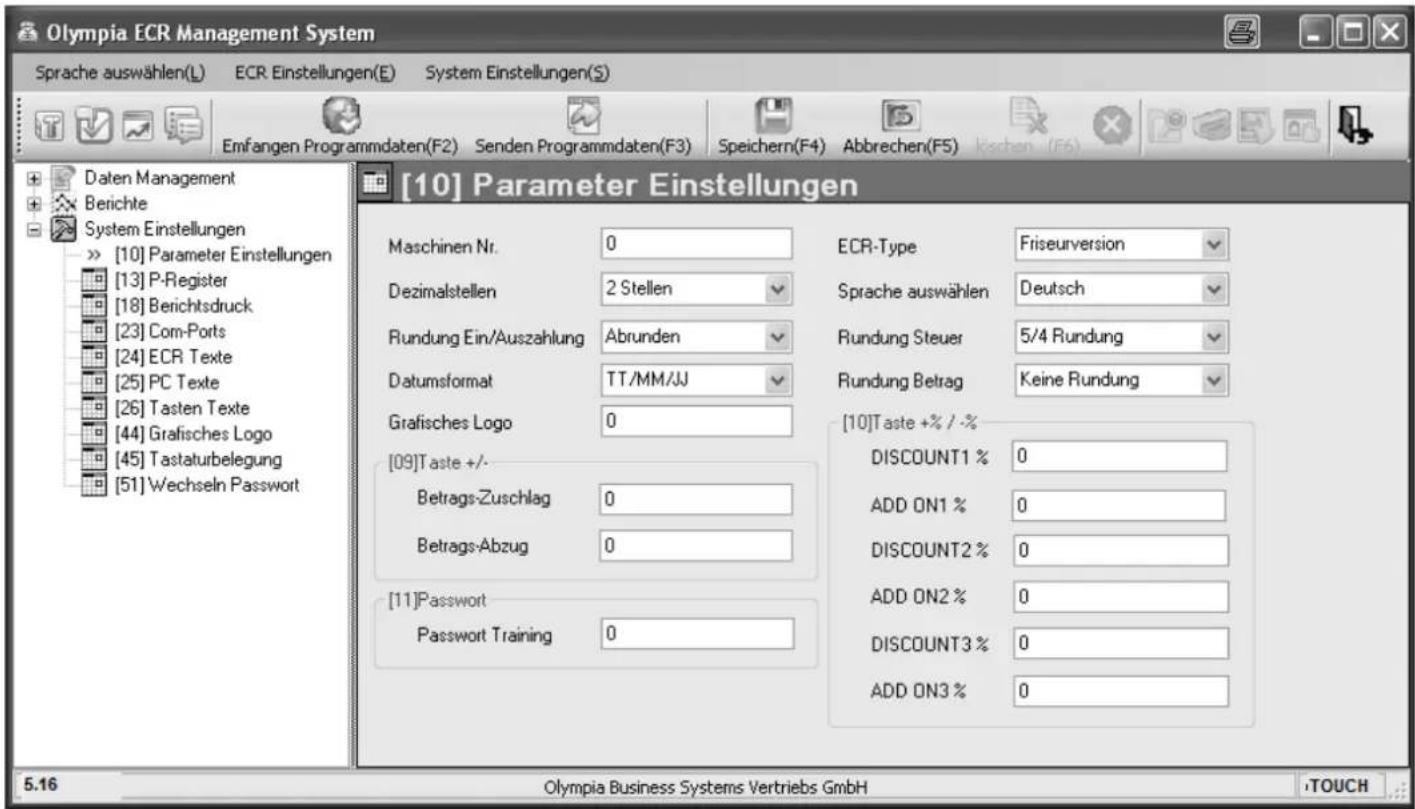Open ECR Einstellungen(E) menu
Viewport: 1415px width, 809px height.
coord(316,73)
